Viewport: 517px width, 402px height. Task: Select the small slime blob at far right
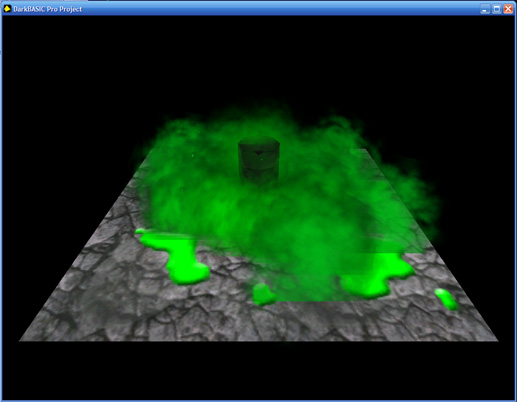click(446, 299)
